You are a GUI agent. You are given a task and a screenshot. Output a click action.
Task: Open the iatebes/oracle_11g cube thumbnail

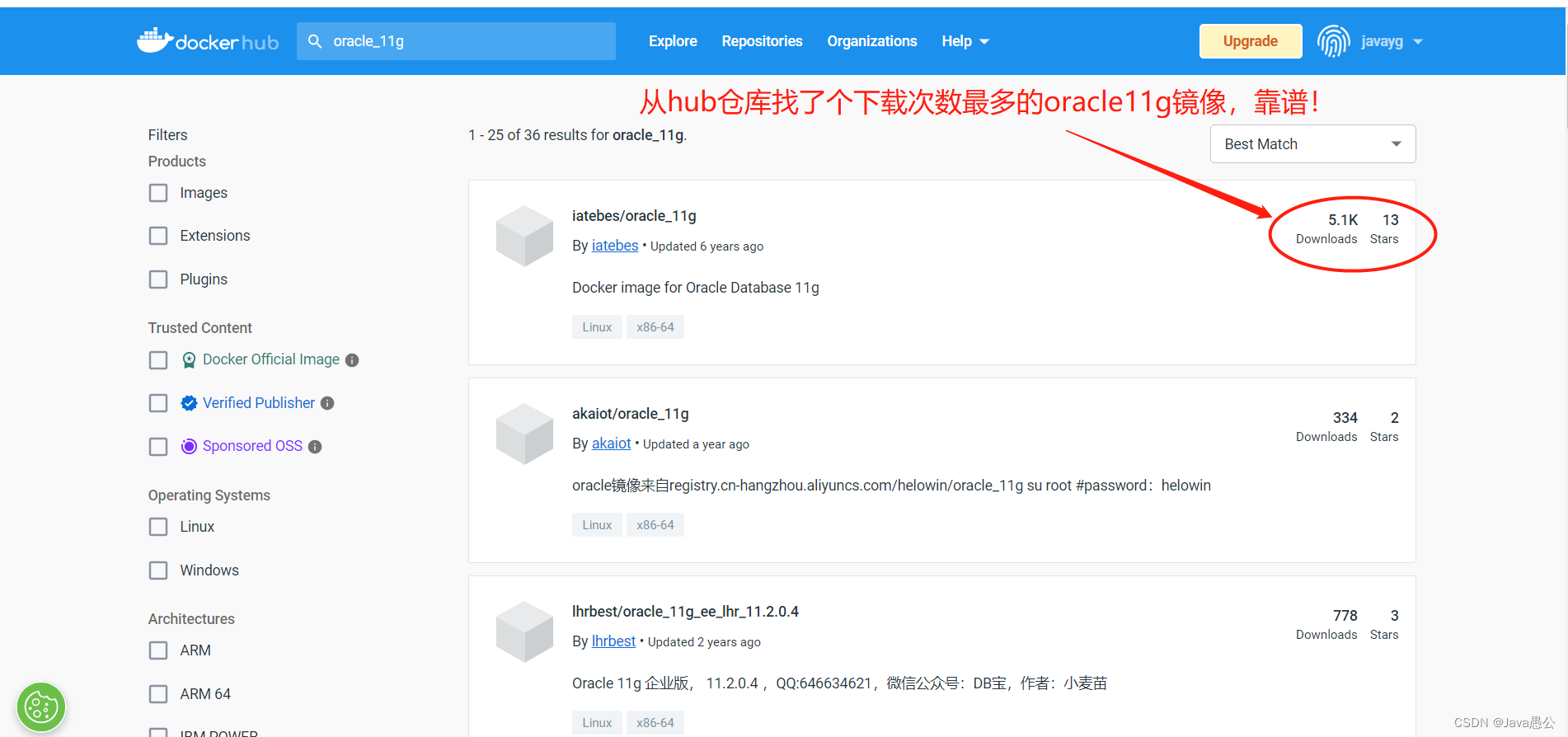[x=524, y=236]
